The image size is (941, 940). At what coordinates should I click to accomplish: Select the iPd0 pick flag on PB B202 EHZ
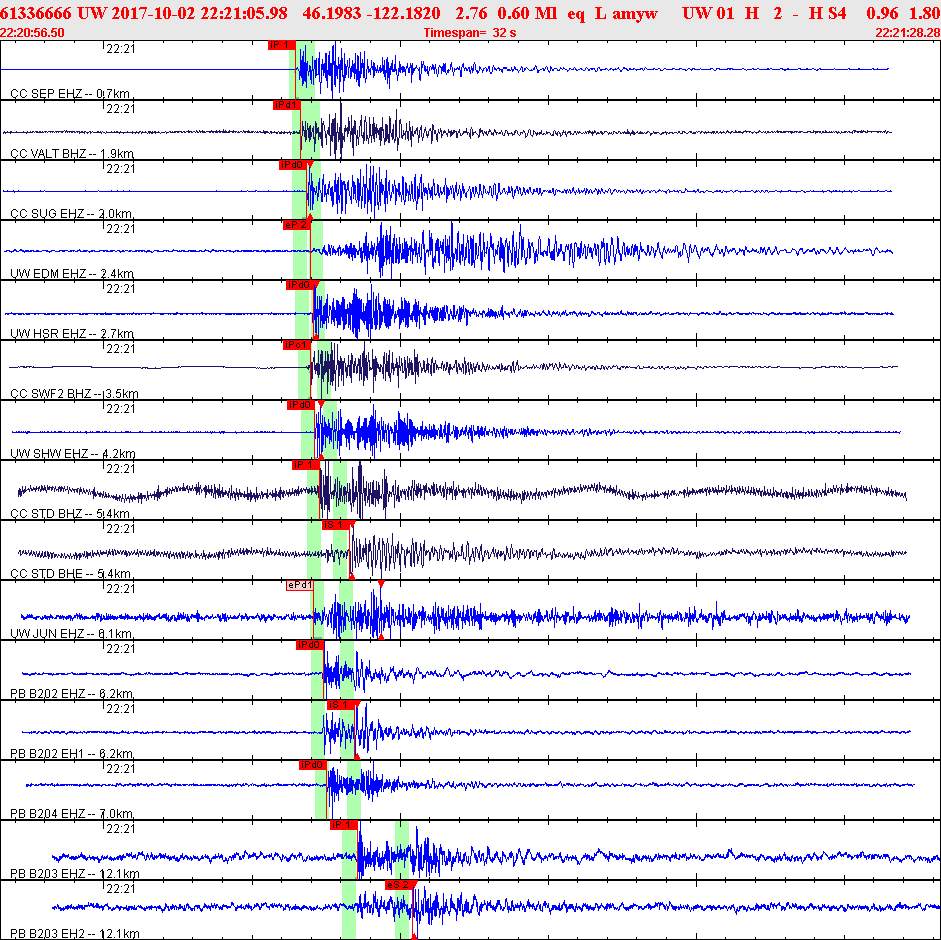(310, 645)
